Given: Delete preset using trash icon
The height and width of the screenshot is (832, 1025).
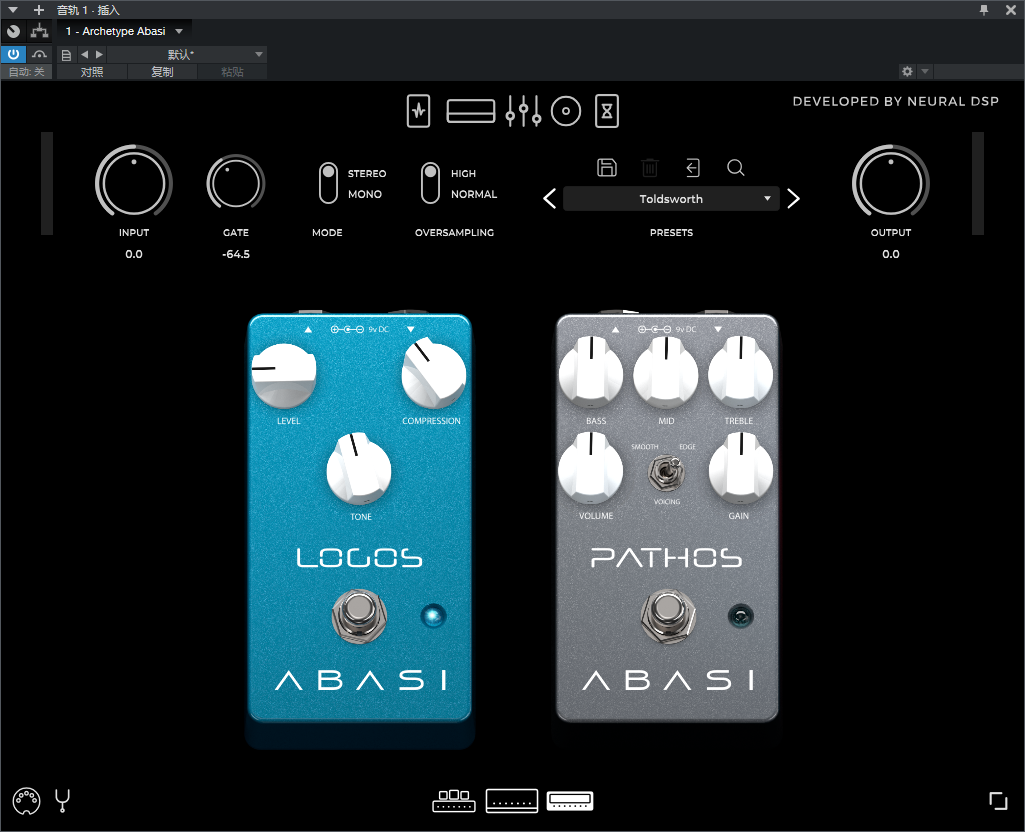Looking at the screenshot, I should pyautogui.click(x=650, y=168).
